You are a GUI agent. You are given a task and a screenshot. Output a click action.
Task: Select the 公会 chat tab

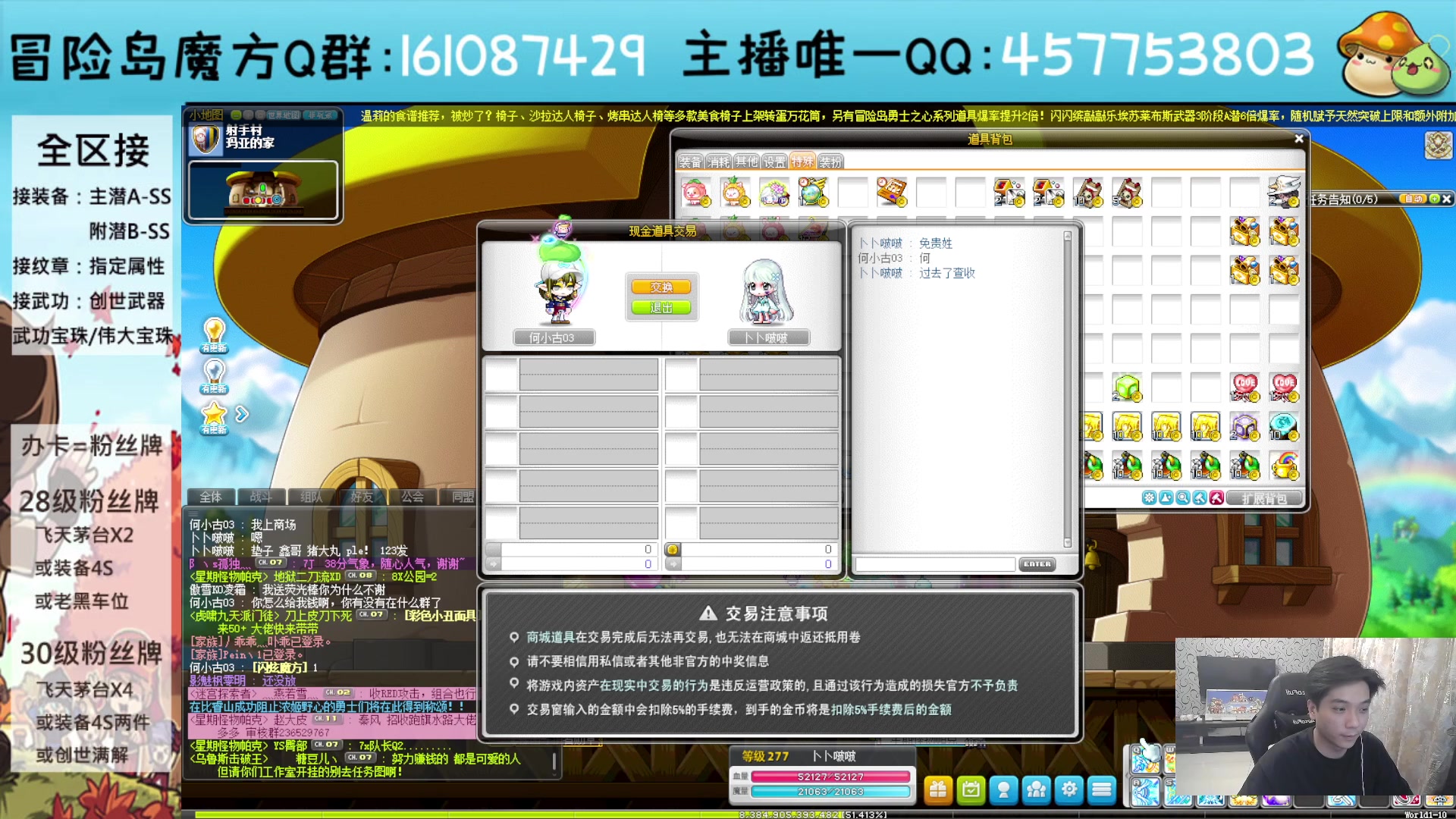pos(413,497)
